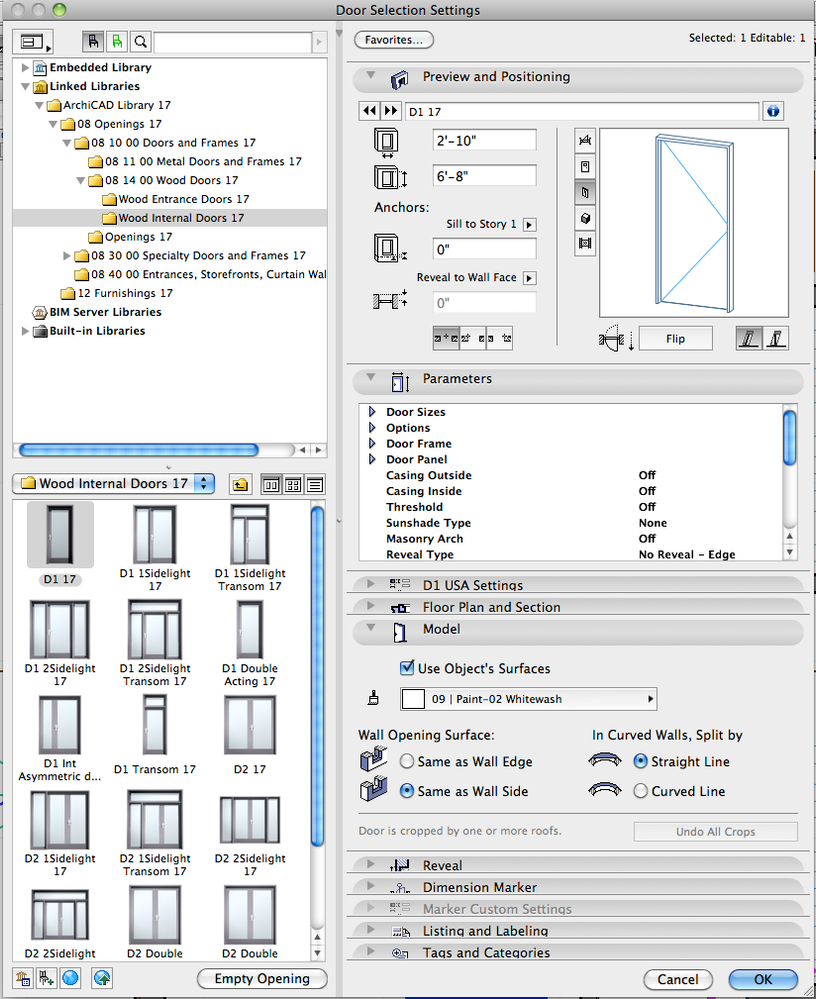
Task: Select the elevation preview icon
Action: tap(585, 167)
